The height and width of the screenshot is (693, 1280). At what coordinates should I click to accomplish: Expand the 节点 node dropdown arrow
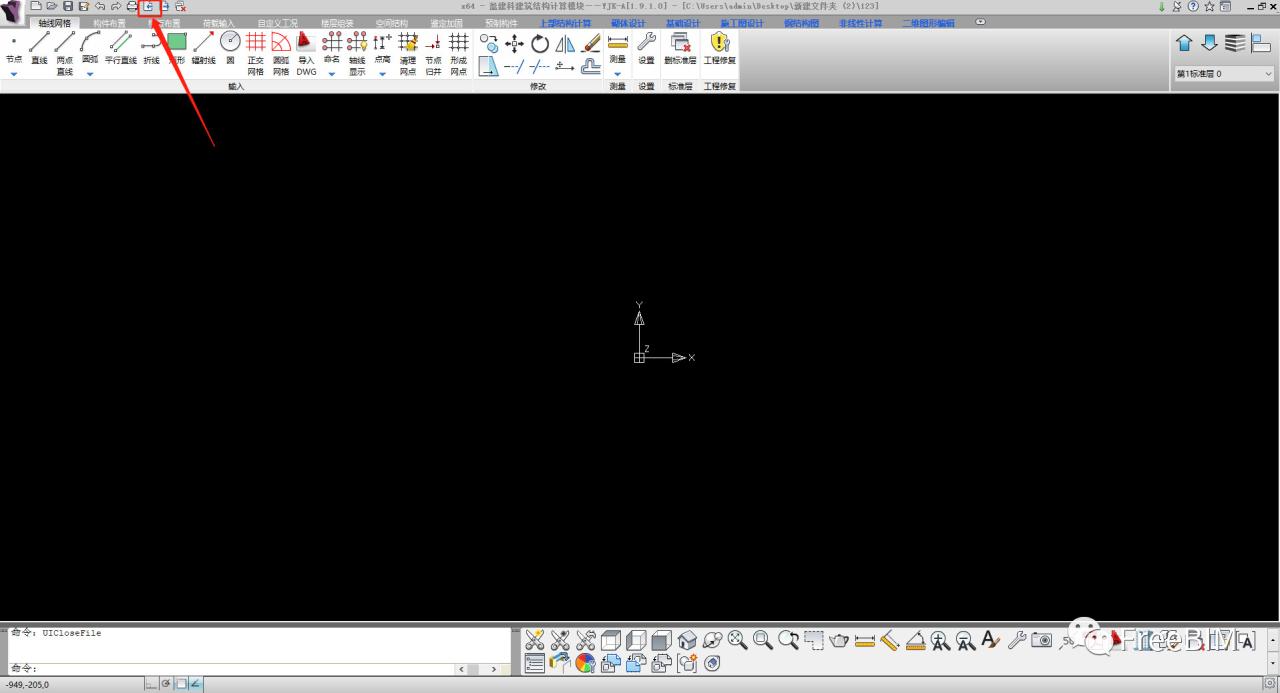point(14,74)
